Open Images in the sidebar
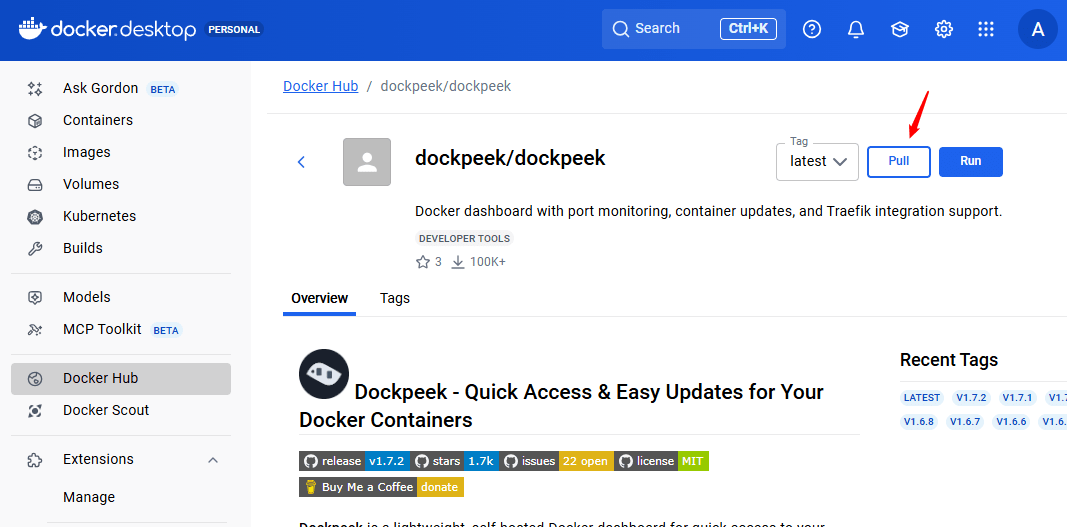This screenshot has height=527, width=1067. point(120,153)
